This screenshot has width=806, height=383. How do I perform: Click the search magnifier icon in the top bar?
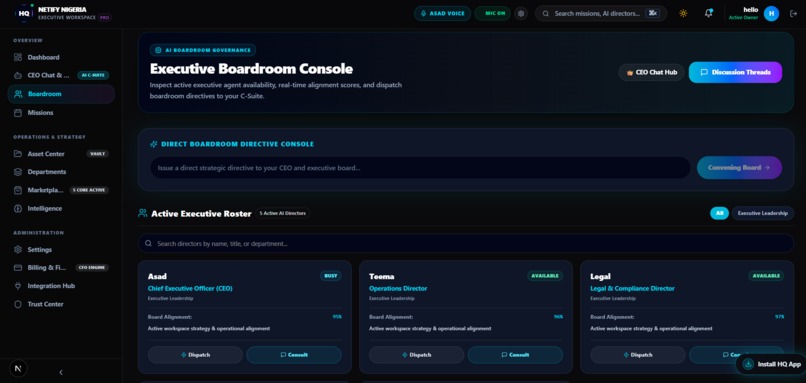tap(546, 13)
